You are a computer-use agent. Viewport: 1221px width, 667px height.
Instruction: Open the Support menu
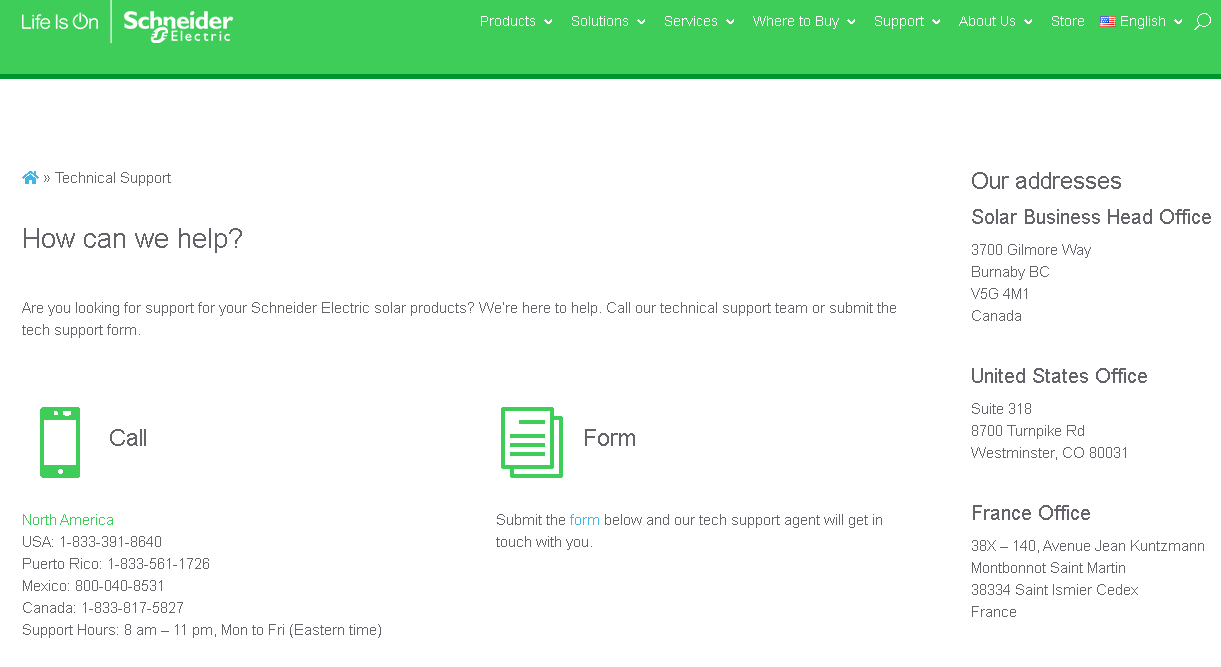(899, 21)
